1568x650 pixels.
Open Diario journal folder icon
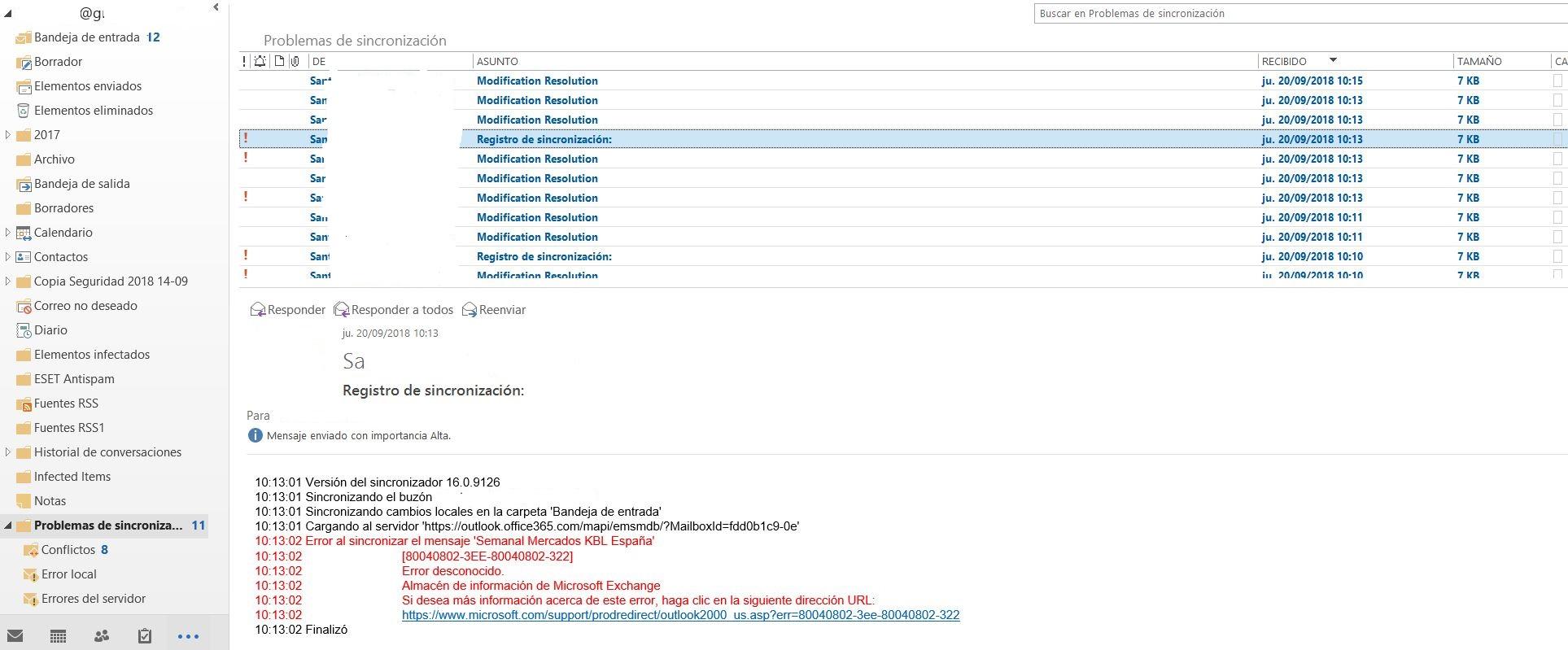[24, 330]
